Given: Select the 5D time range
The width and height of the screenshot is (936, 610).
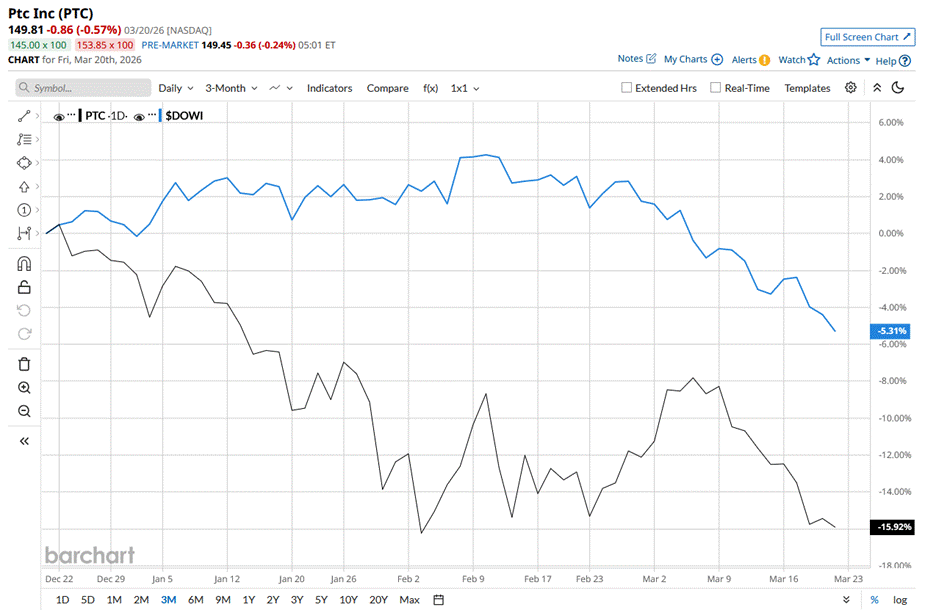Looking at the screenshot, I should point(88,600).
